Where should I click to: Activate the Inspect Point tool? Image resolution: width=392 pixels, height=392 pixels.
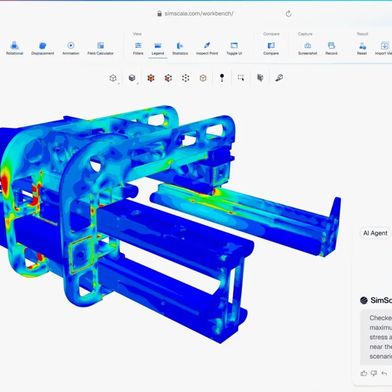pyautogui.click(x=207, y=48)
